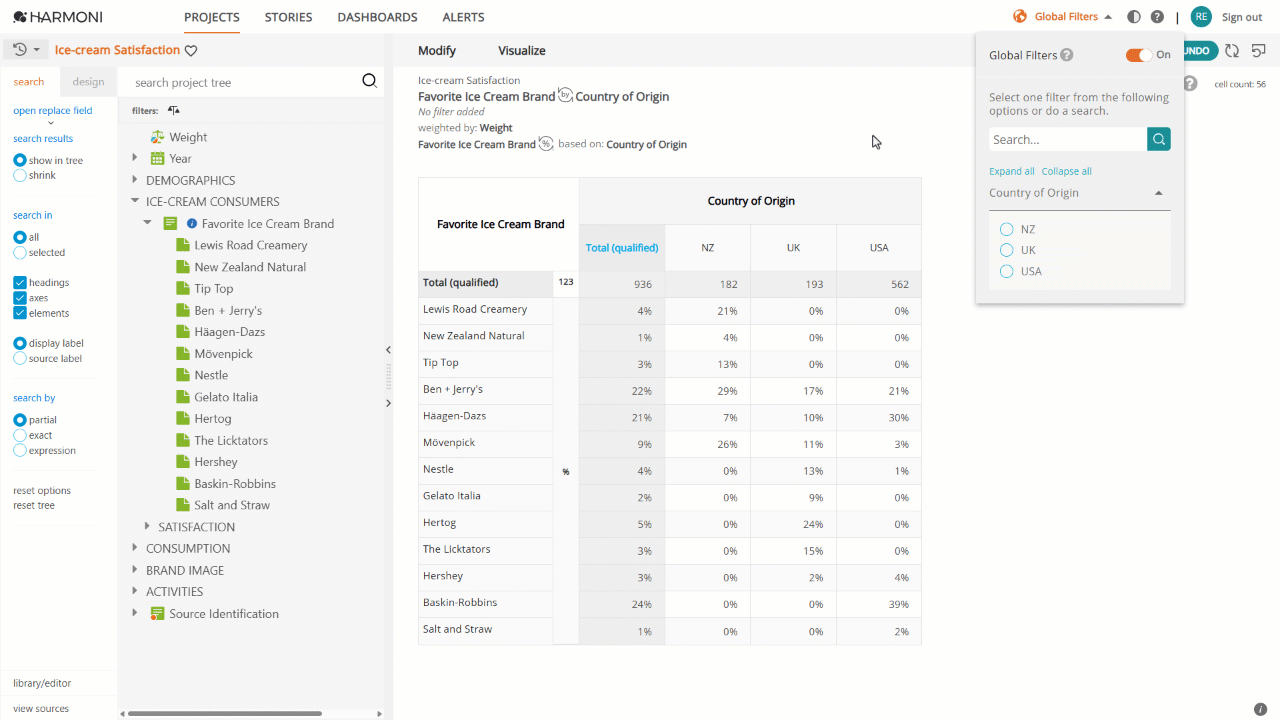Viewport: 1280px width, 720px height.
Task: Open the history clock icon dropdown
Action: (26, 50)
